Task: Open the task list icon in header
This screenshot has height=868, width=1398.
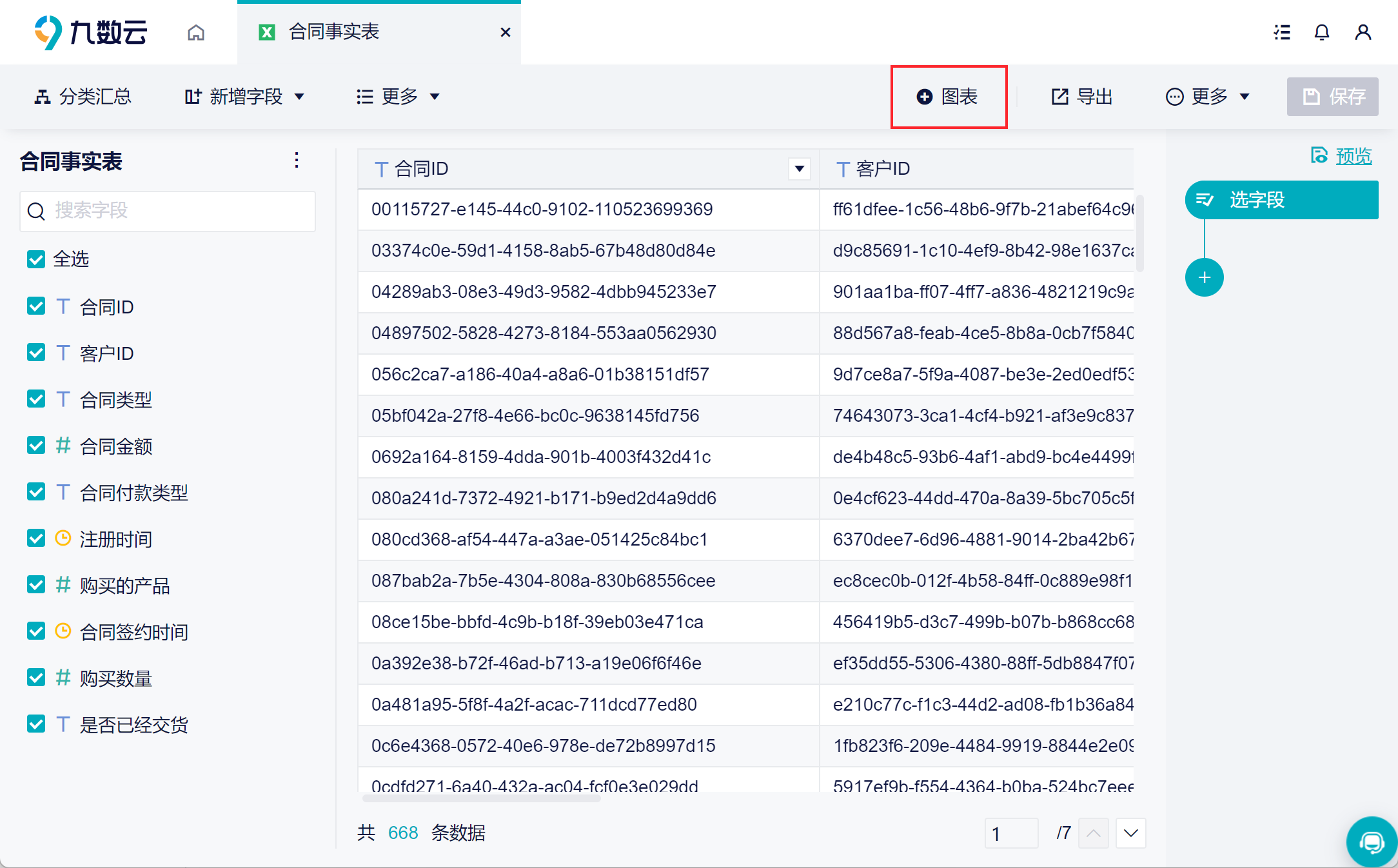Action: (x=1282, y=32)
